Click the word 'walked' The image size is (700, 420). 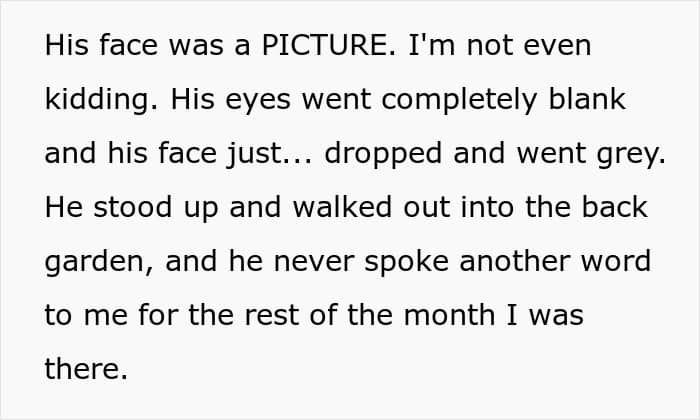[x=342, y=207]
